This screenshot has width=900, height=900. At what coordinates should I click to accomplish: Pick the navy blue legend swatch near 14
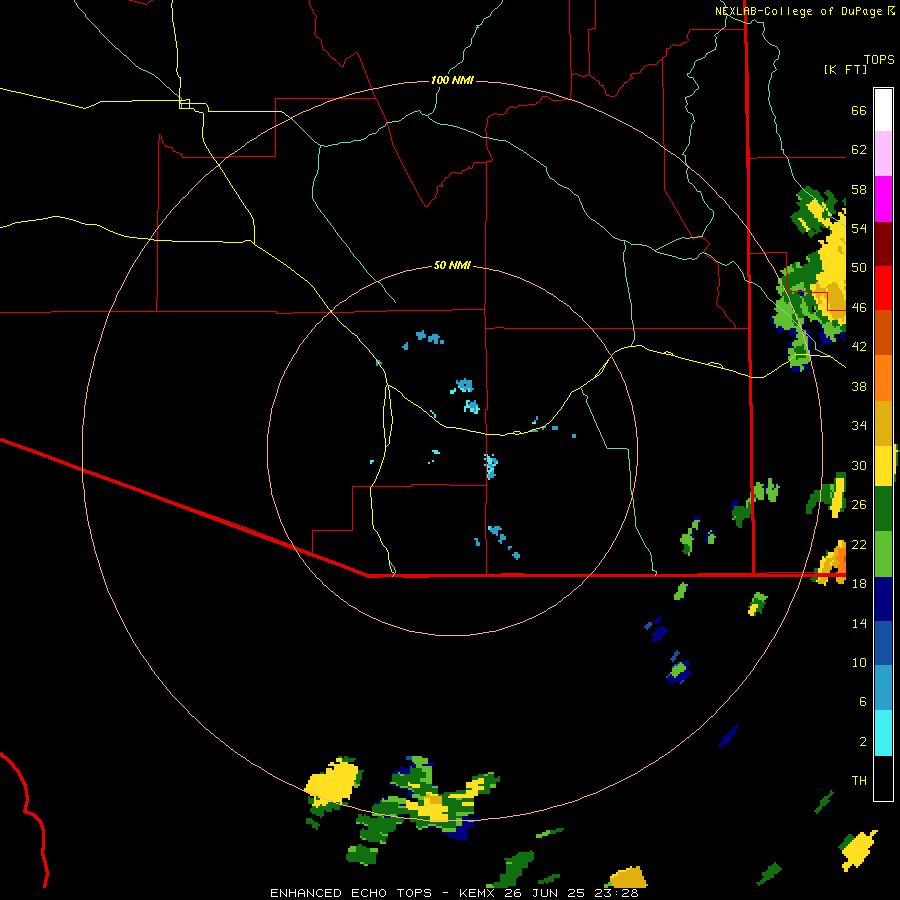[883, 599]
